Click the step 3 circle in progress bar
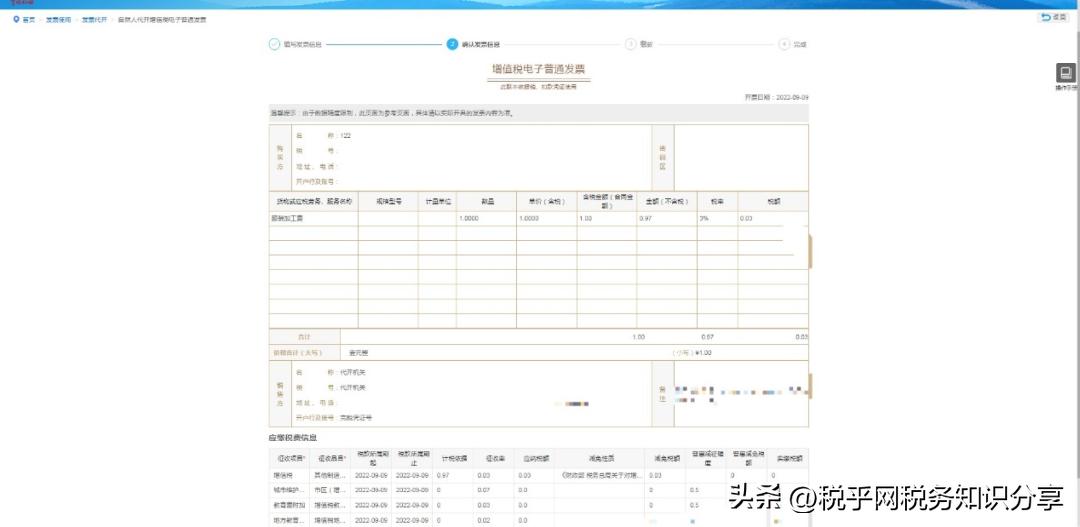This screenshot has height=527, width=1080. click(630, 44)
